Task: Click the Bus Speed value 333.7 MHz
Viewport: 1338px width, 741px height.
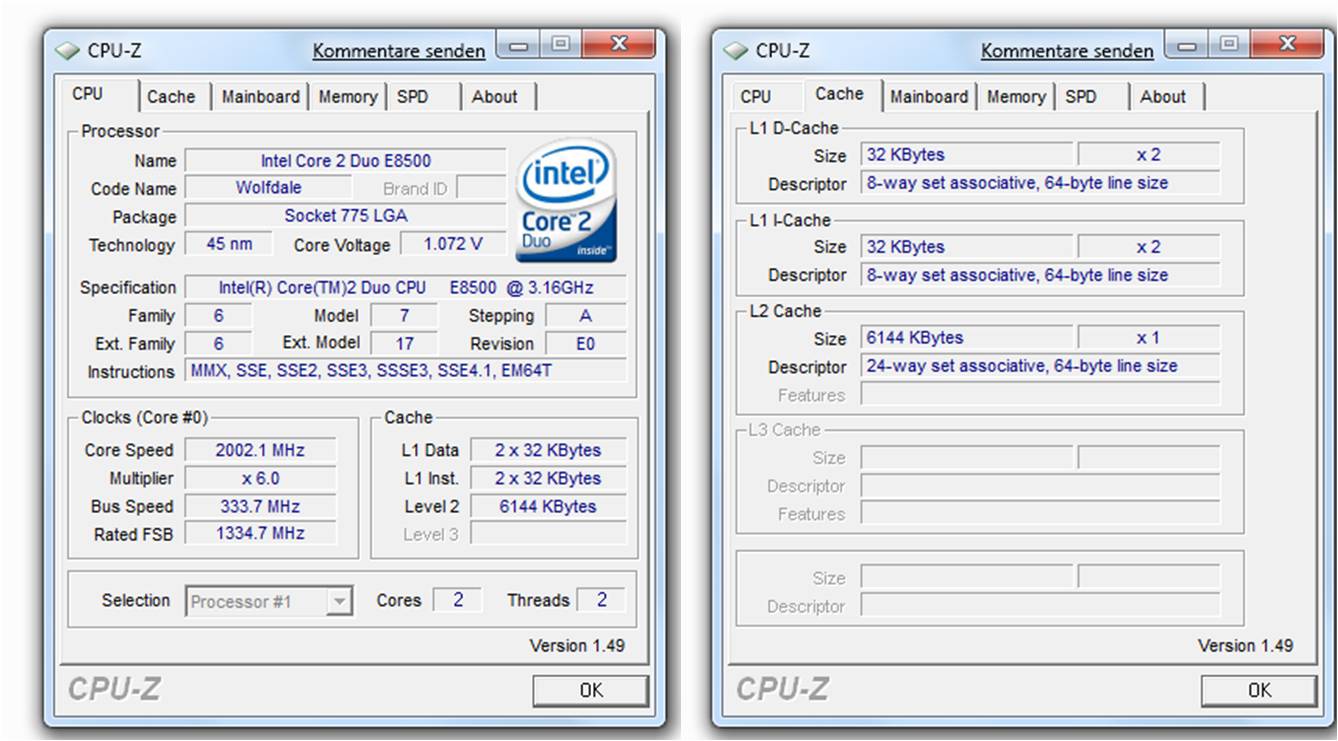Action: [x=261, y=506]
